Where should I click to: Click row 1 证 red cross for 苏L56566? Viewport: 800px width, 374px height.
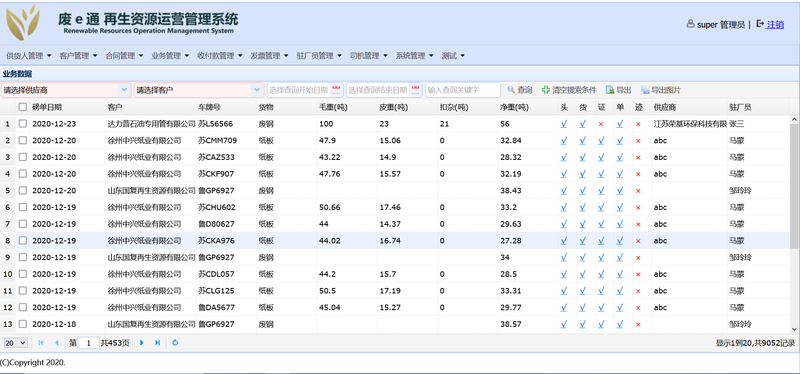(x=601, y=124)
